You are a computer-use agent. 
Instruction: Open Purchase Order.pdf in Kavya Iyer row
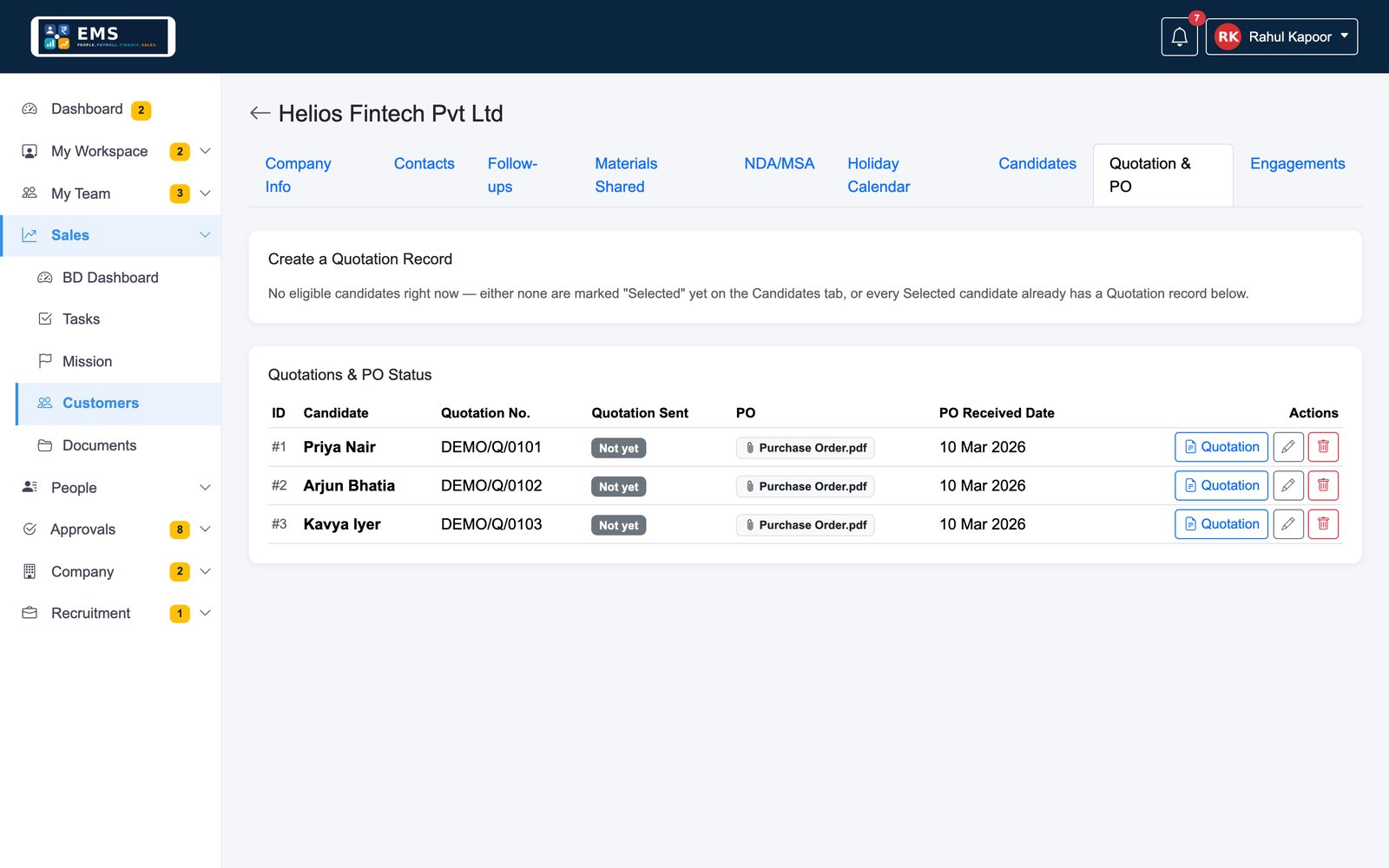pyautogui.click(x=806, y=525)
